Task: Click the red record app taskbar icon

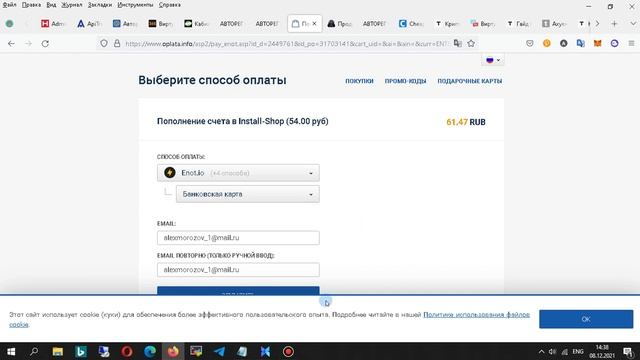Action: click(x=288, y=351)
